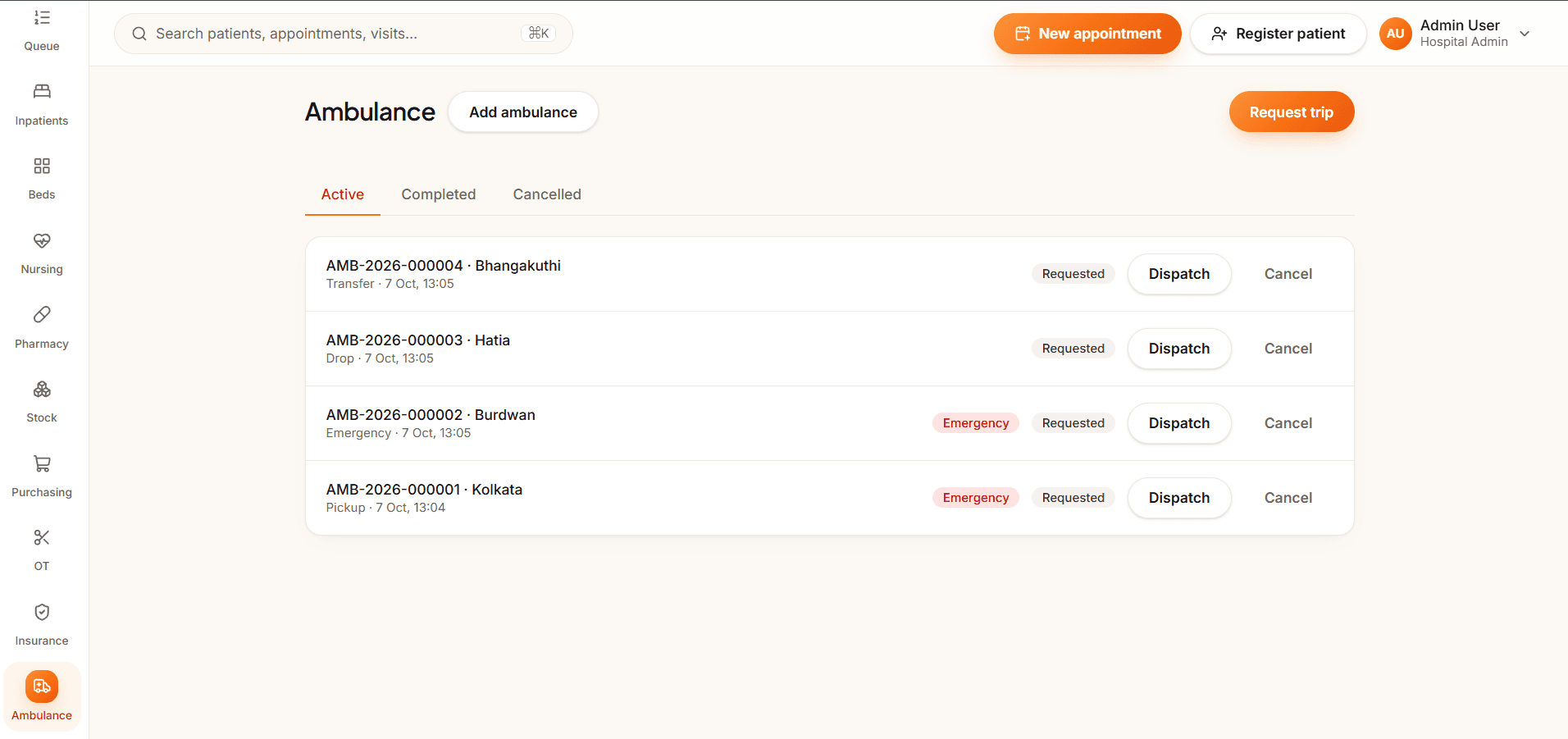Open the Queue sidebar icon
Image resolution: width=1568 pixels, height=739 pixels.
42,18
